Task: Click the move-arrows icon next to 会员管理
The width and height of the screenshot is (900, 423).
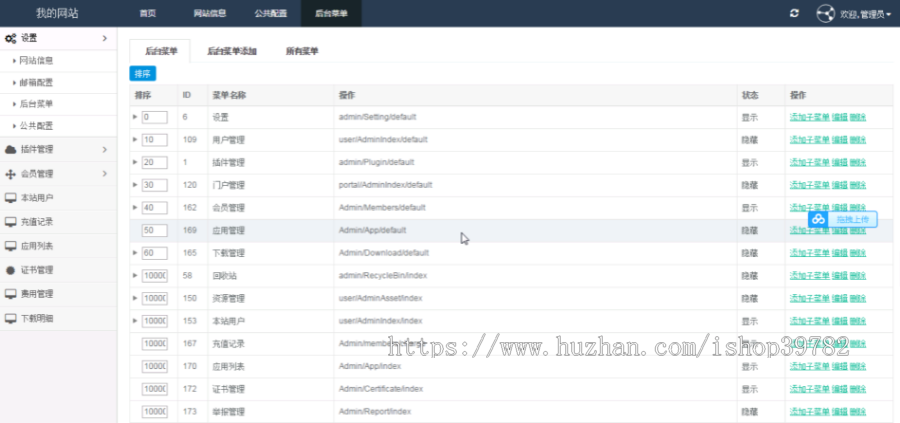Action: point(10,174)
